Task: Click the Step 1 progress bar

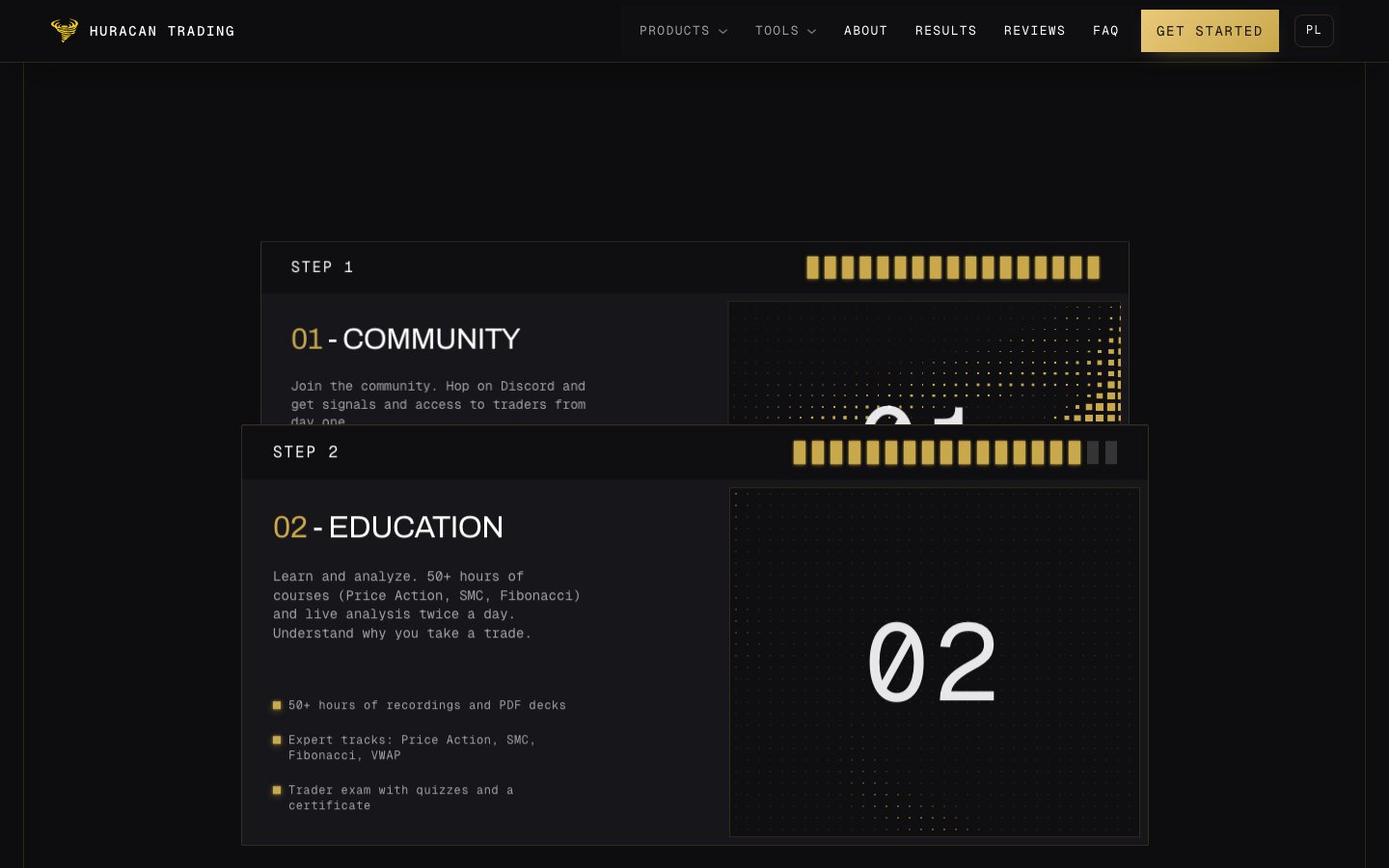Action: [953, 267]
